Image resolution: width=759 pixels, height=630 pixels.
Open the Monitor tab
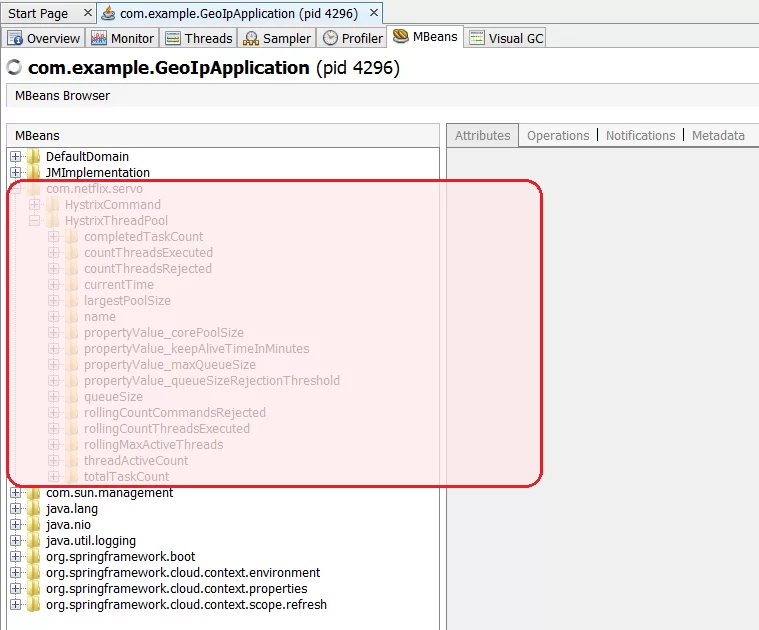coord(122,38)
